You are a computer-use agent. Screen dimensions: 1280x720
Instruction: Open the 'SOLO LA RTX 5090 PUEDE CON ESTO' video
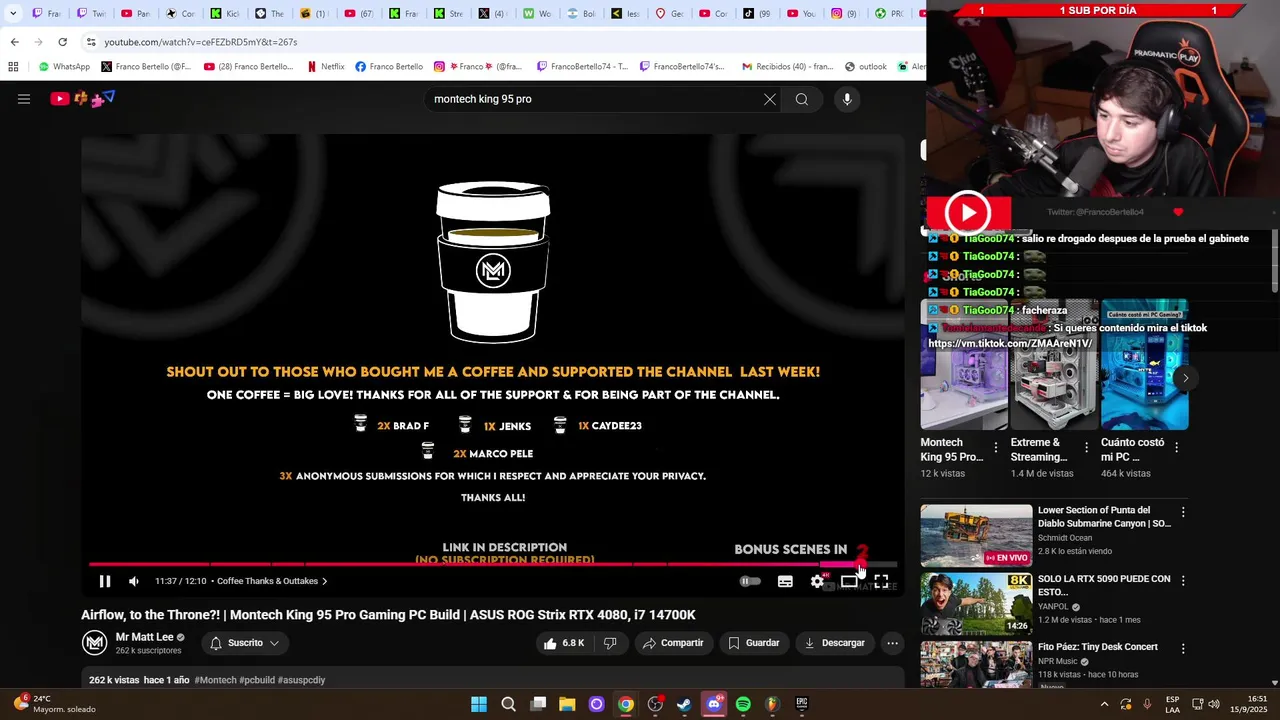click(x=1104, y=585)
